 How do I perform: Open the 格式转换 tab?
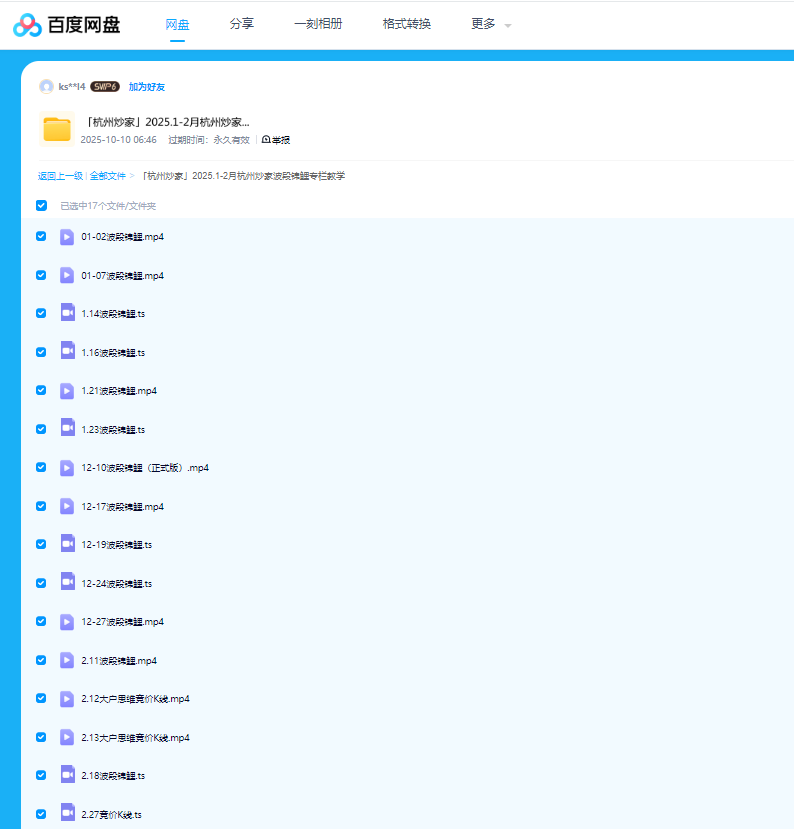tap(407, 24)
